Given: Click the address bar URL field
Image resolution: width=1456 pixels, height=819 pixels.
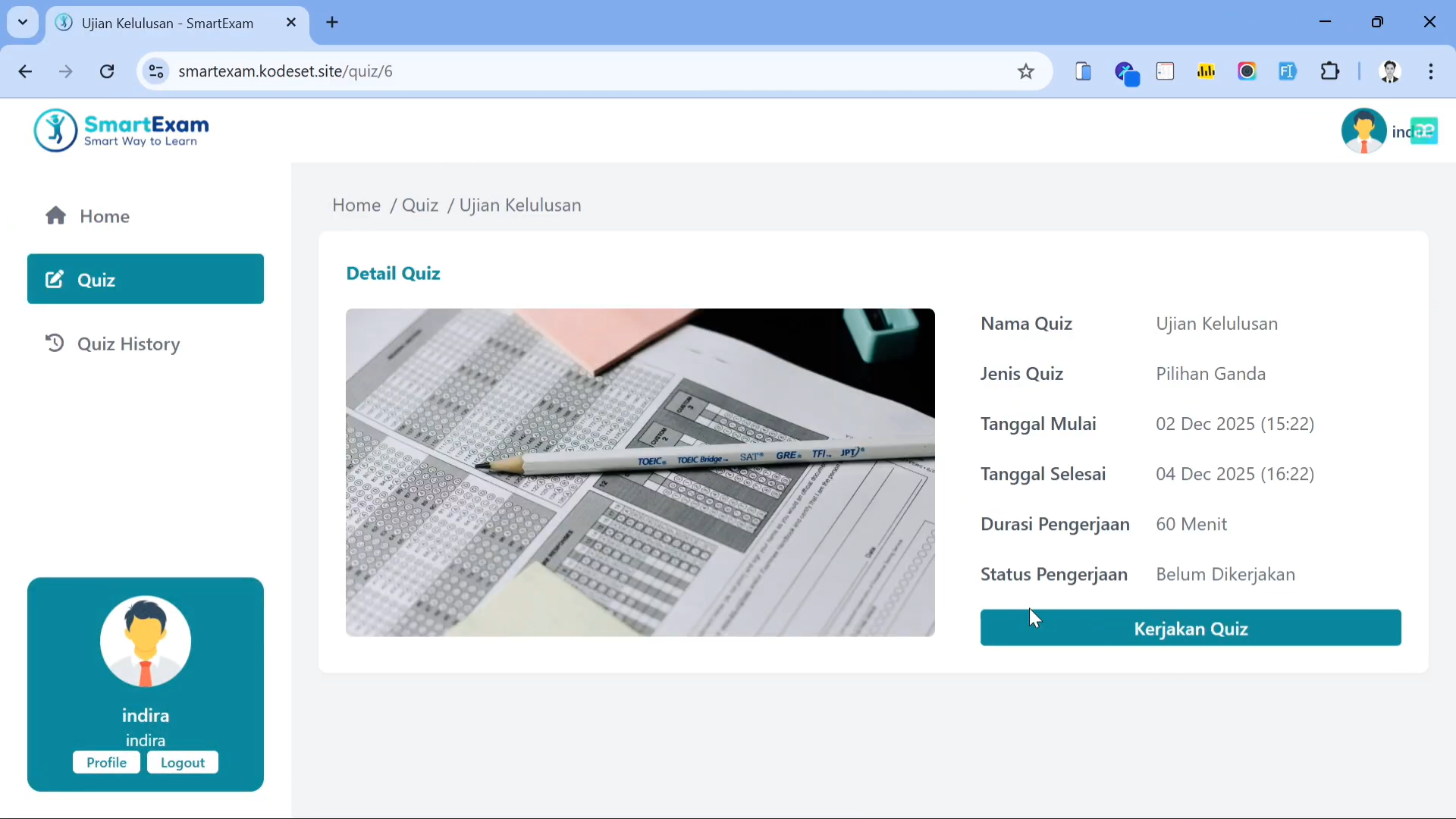Looking at the screenshot, I should coord(531,71).
